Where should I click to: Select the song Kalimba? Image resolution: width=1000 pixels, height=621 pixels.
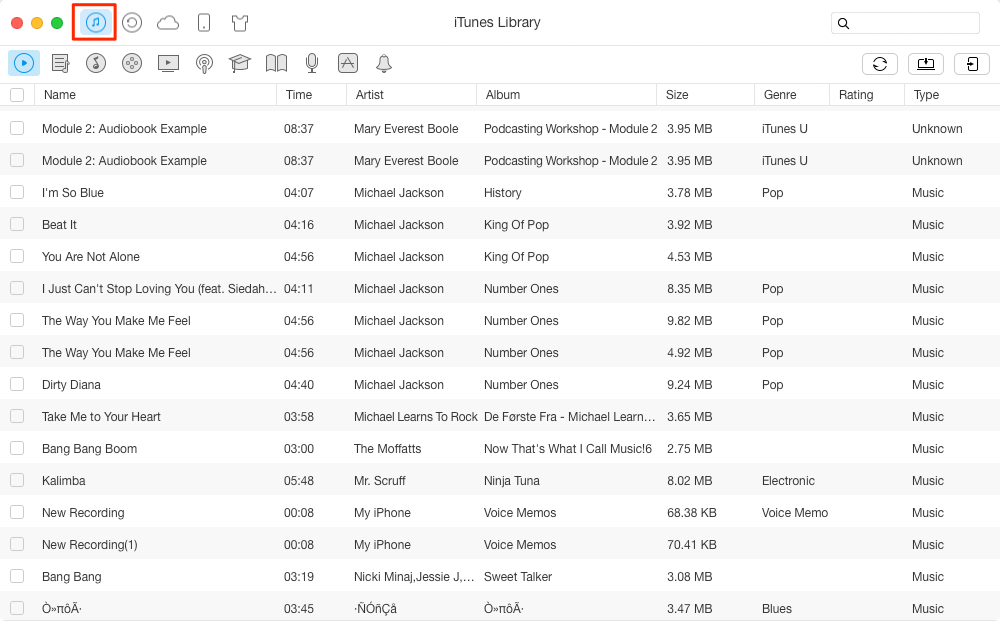(63, 481)
